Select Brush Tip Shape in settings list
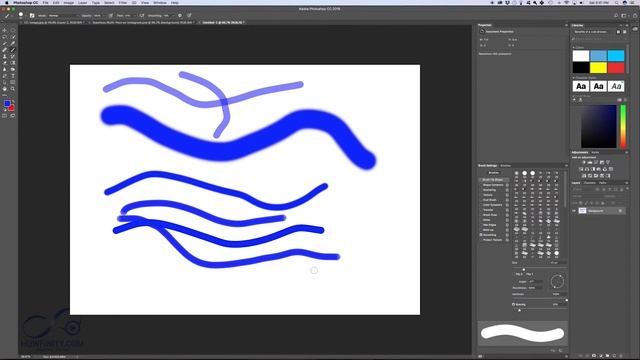 [x=493, y=180]
